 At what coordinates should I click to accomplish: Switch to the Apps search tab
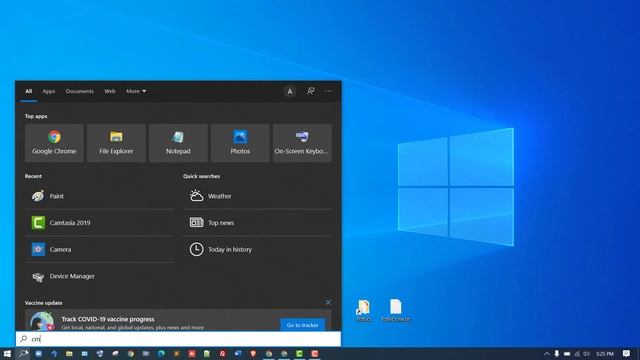click(x=49, y=91)
